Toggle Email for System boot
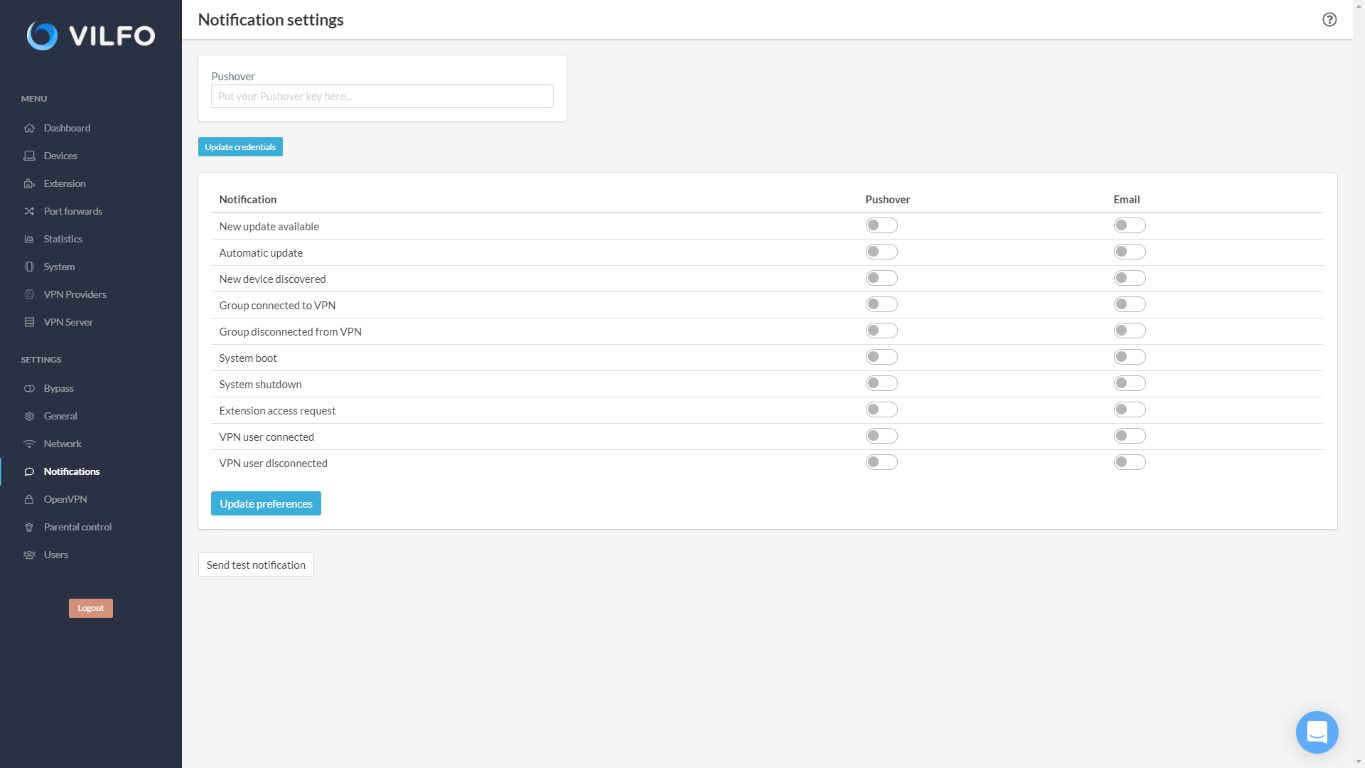Screen dimensions: 1365x768 coord(1130,357)
